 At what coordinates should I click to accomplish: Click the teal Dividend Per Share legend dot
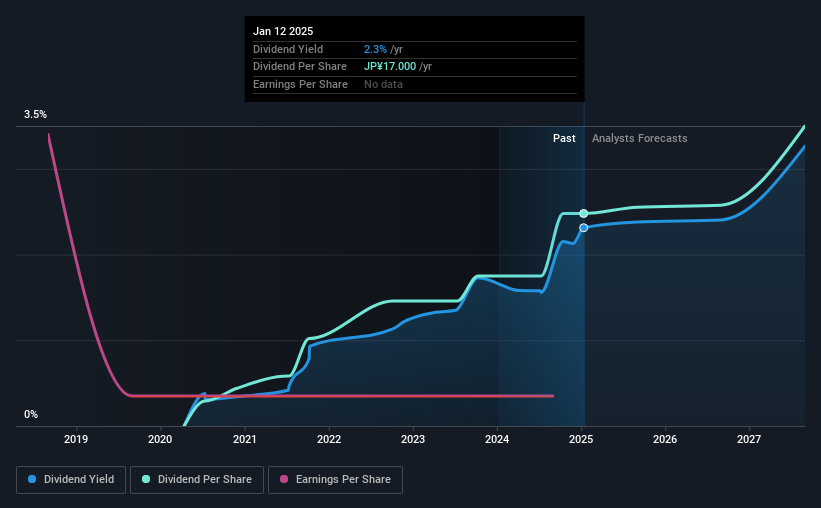pyautogui.click(x=146, y=479)
